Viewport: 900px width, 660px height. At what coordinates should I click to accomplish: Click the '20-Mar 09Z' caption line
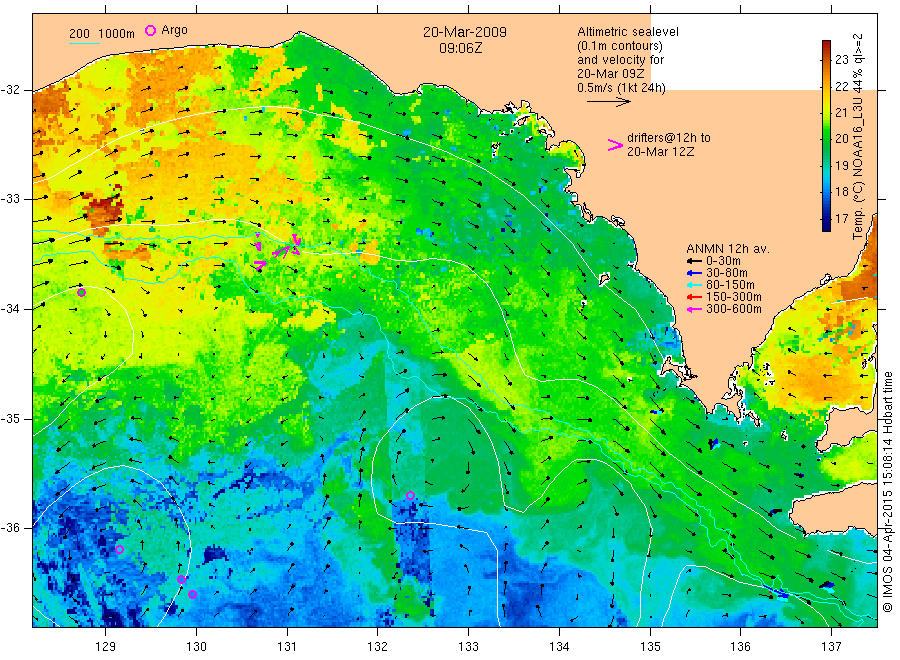tap(611, 73)
